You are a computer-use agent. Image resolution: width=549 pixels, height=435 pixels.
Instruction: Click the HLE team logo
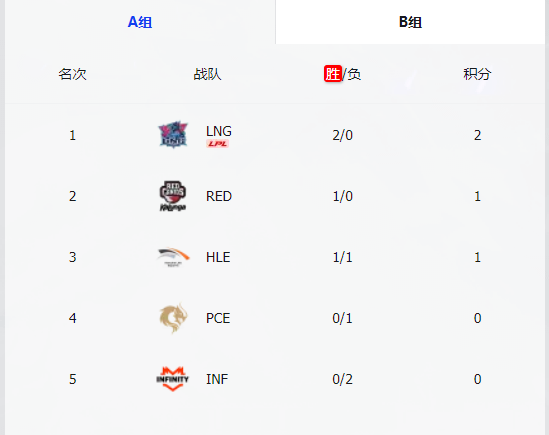coord(173,257)
